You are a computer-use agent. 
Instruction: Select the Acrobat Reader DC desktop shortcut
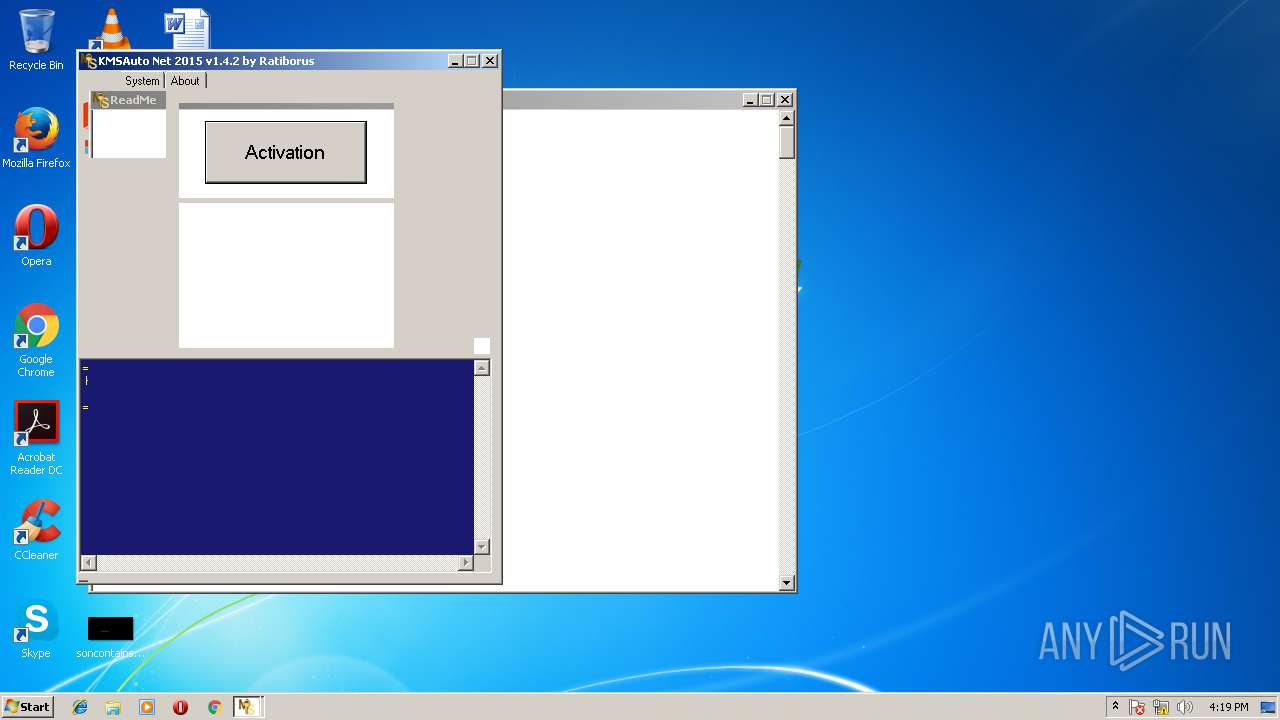point(36,439)
